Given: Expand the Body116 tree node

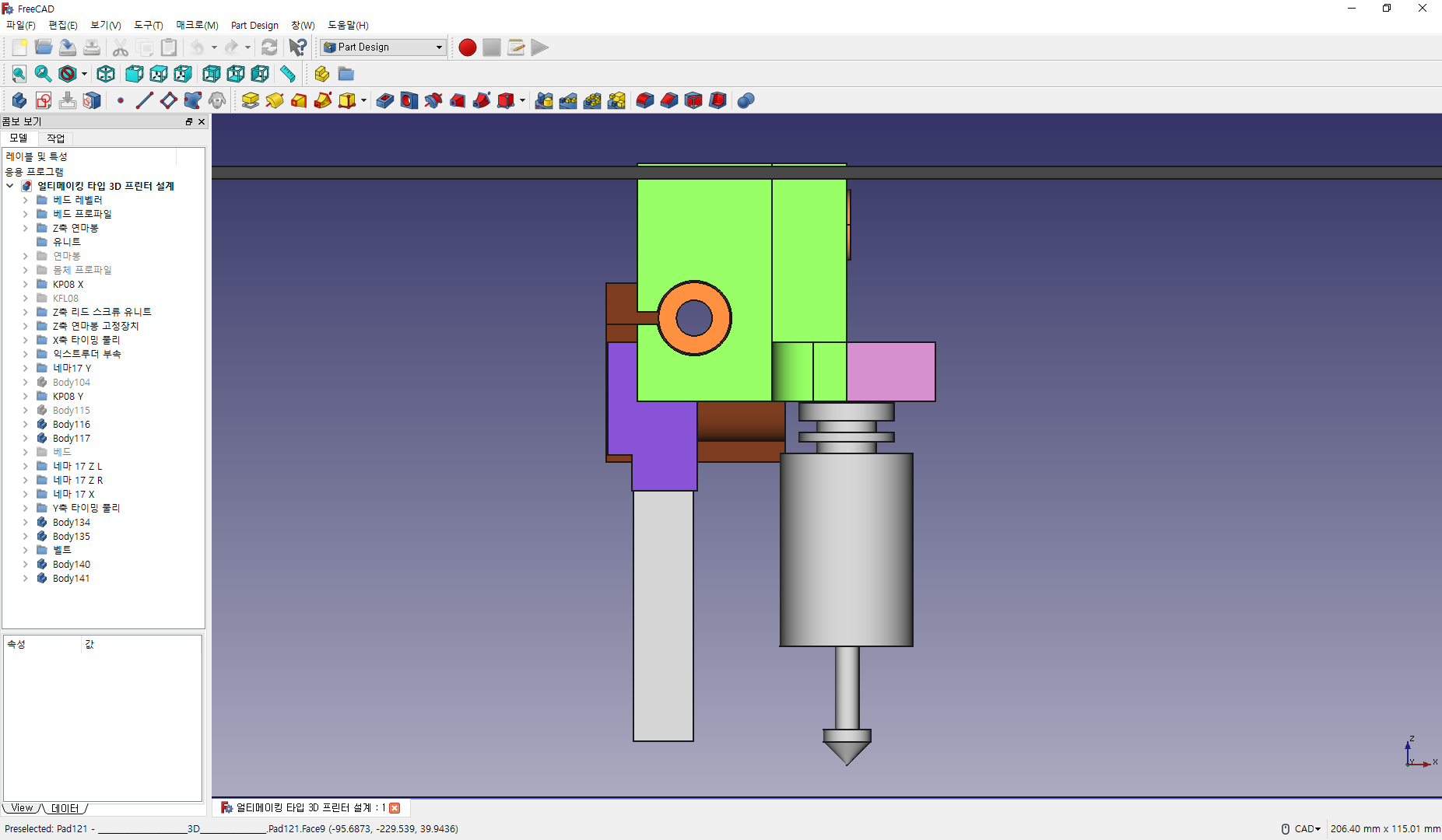Looking at the screenshot, I should tap(25, 424).
